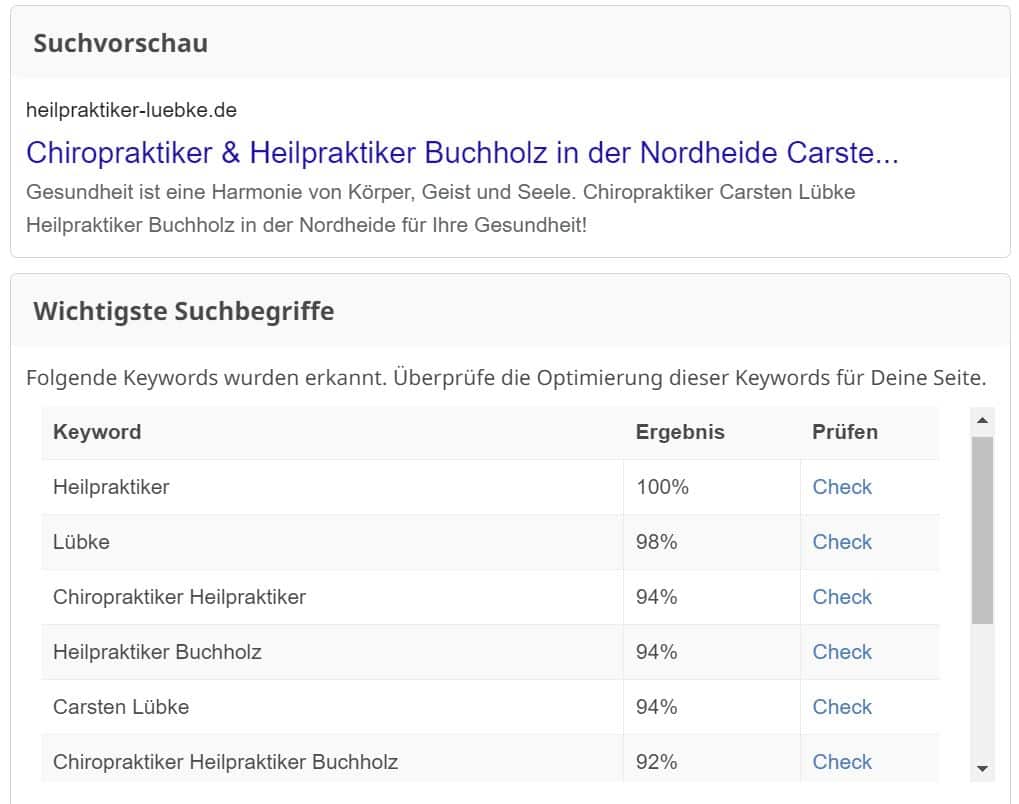Click the Suchvorschau panel heading

(x=121, y=44)
